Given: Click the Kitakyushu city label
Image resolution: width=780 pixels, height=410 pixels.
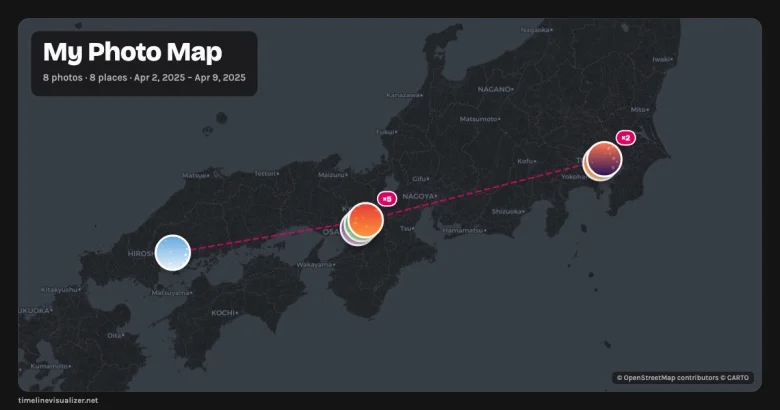Looking at the screenshot, I should click(59, 290).
